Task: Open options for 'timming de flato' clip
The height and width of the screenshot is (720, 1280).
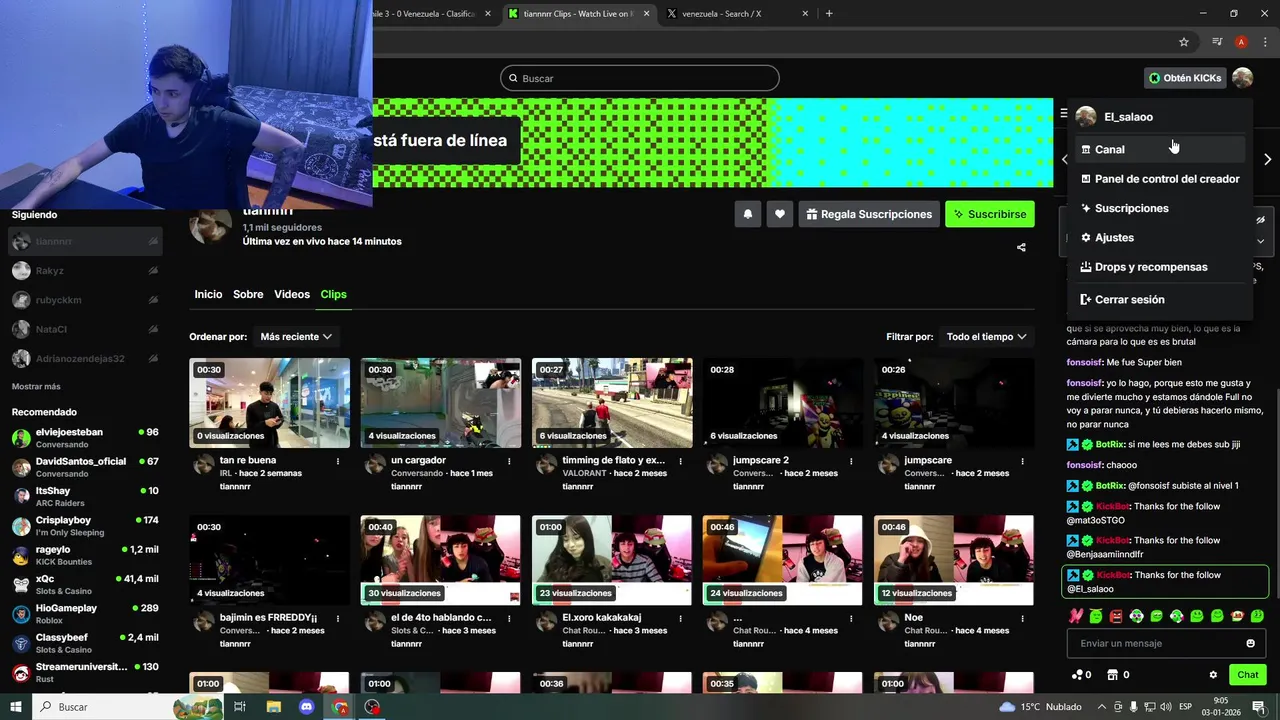Action: tap(680, 461)
